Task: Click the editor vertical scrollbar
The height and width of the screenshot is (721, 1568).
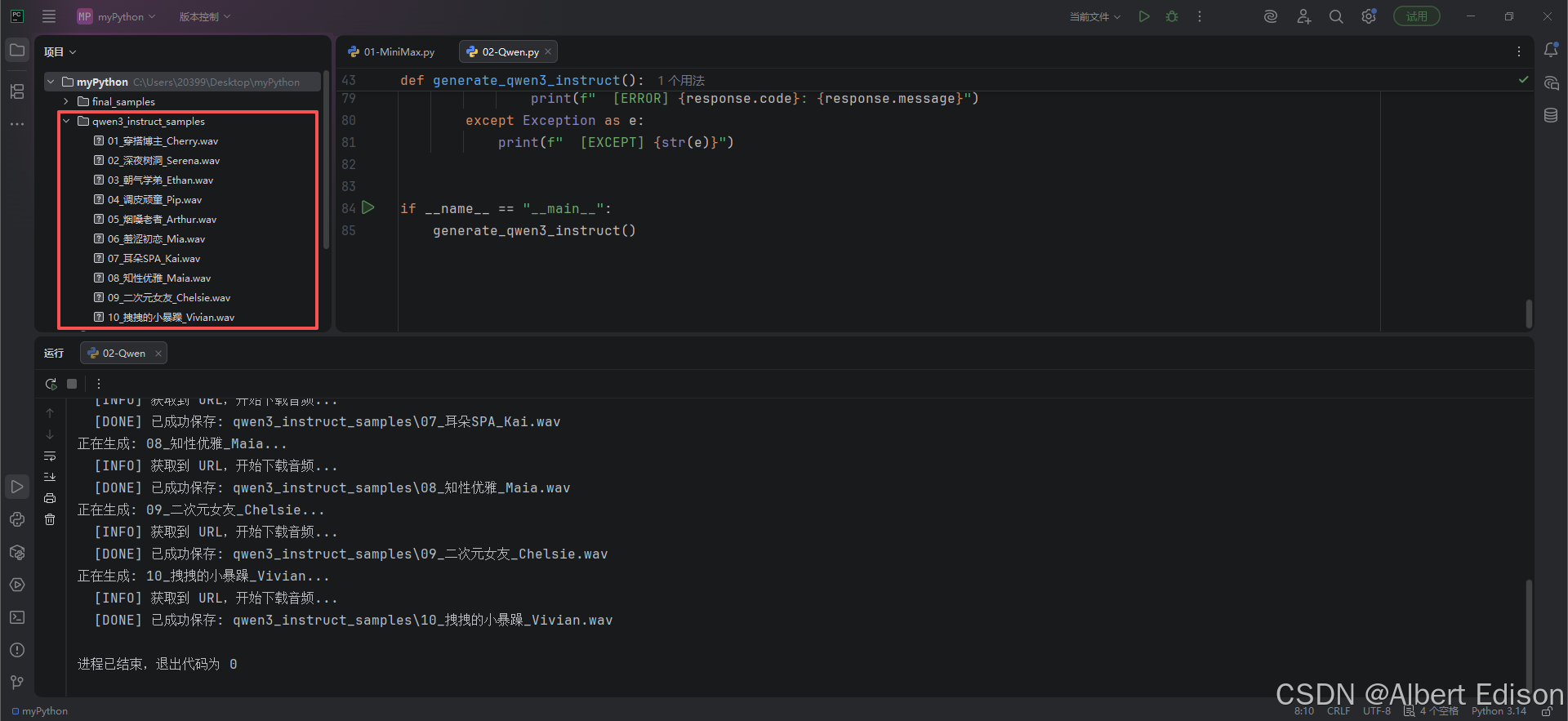Action: tap(1529, 314)
